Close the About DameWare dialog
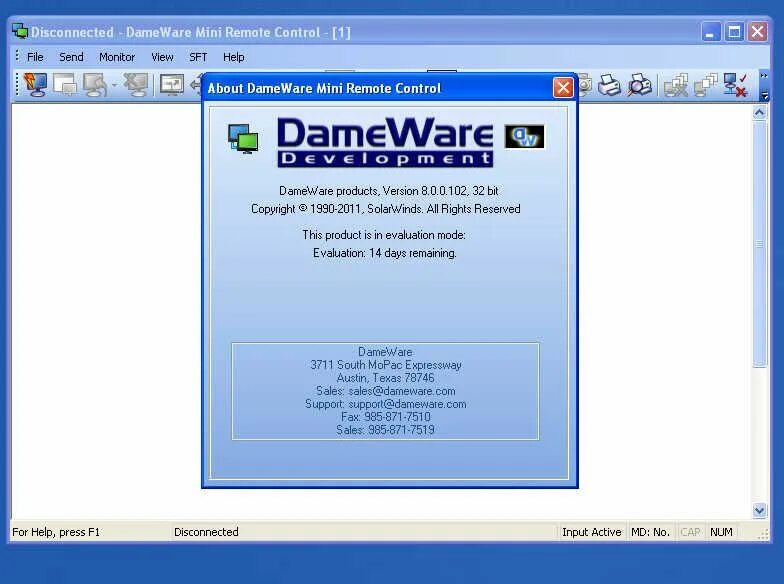 click(x=563, y=88)
